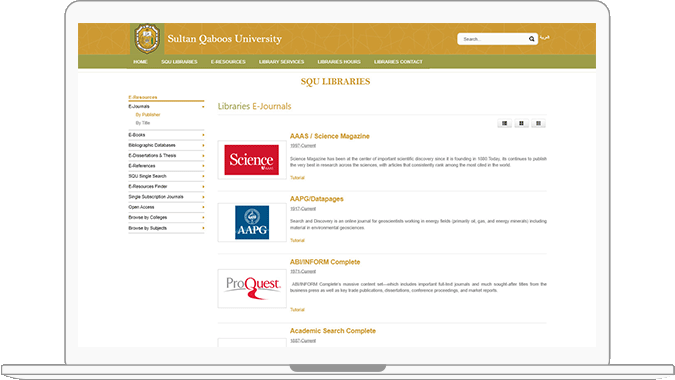
Task: Open the ProQuest logo thumbnail
Action: 252,289
